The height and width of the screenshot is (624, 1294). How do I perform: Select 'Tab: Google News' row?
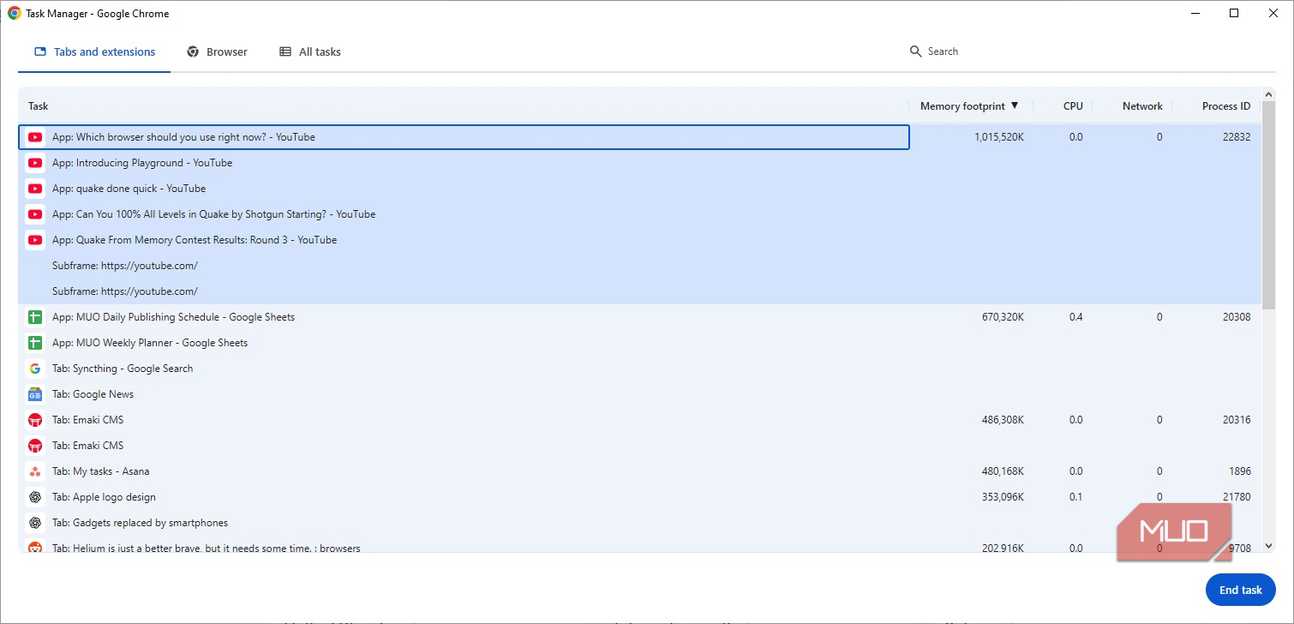click(640, 394)
